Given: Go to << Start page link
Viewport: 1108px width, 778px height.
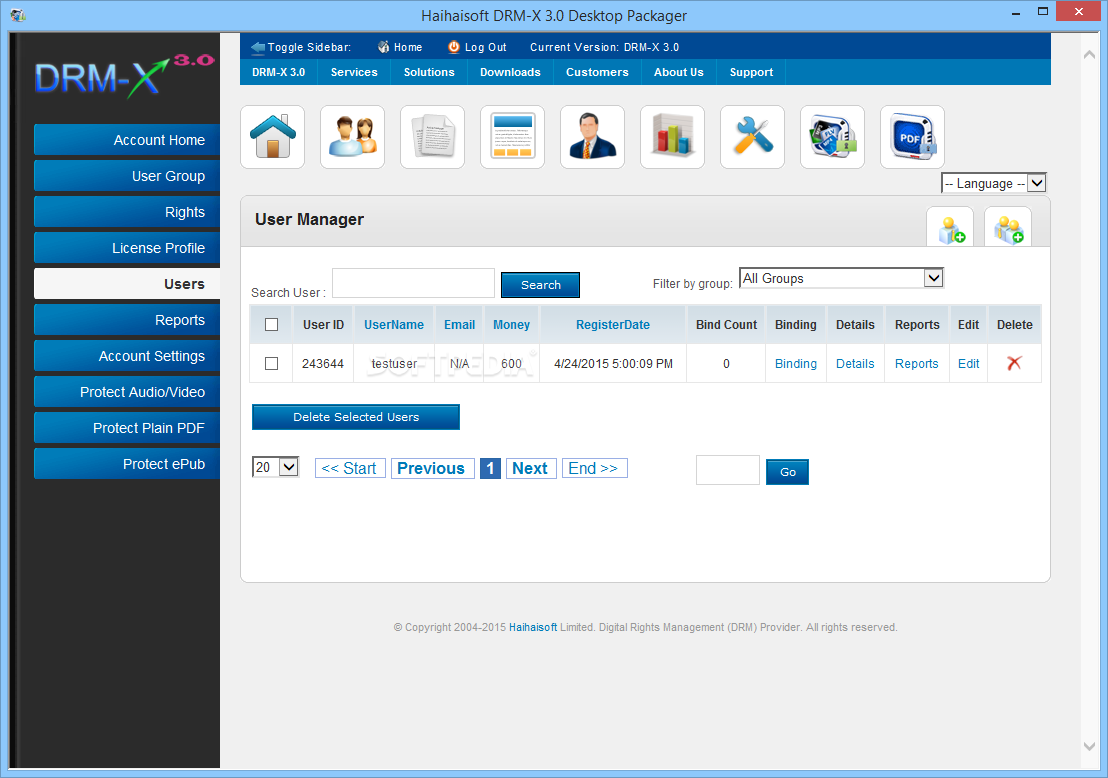Looking at the screenshot, I should [350, 468].
